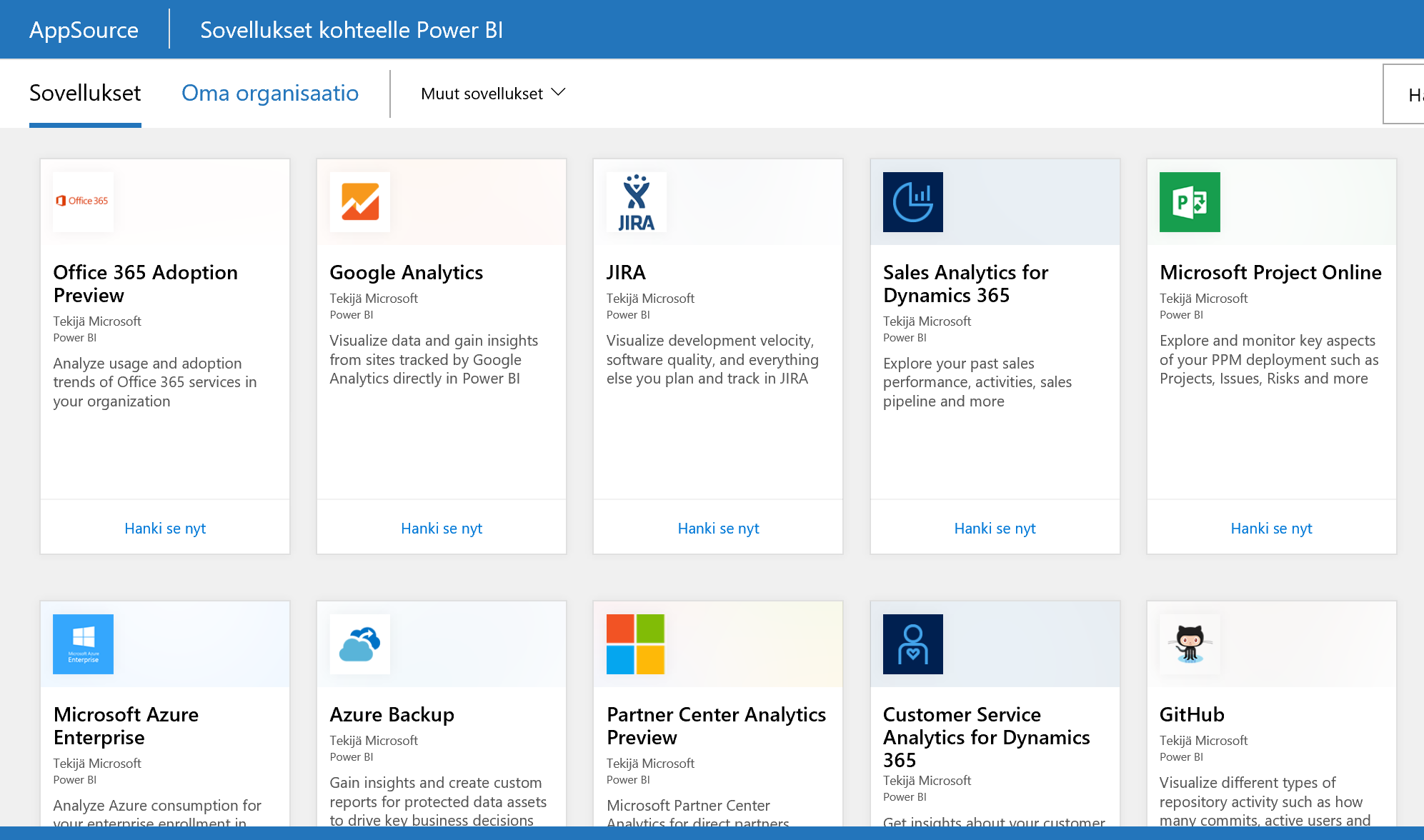
Task: Click 'Visualize different types of repository activity' text
Action: coord(1265,801)
